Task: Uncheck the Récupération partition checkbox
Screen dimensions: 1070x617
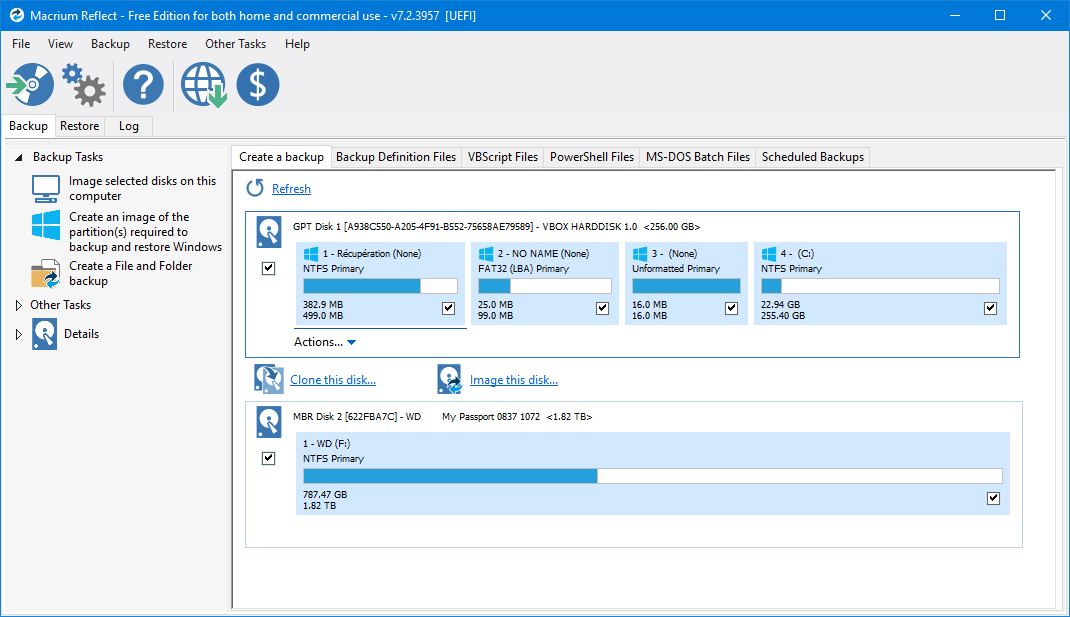Action: 448,308
